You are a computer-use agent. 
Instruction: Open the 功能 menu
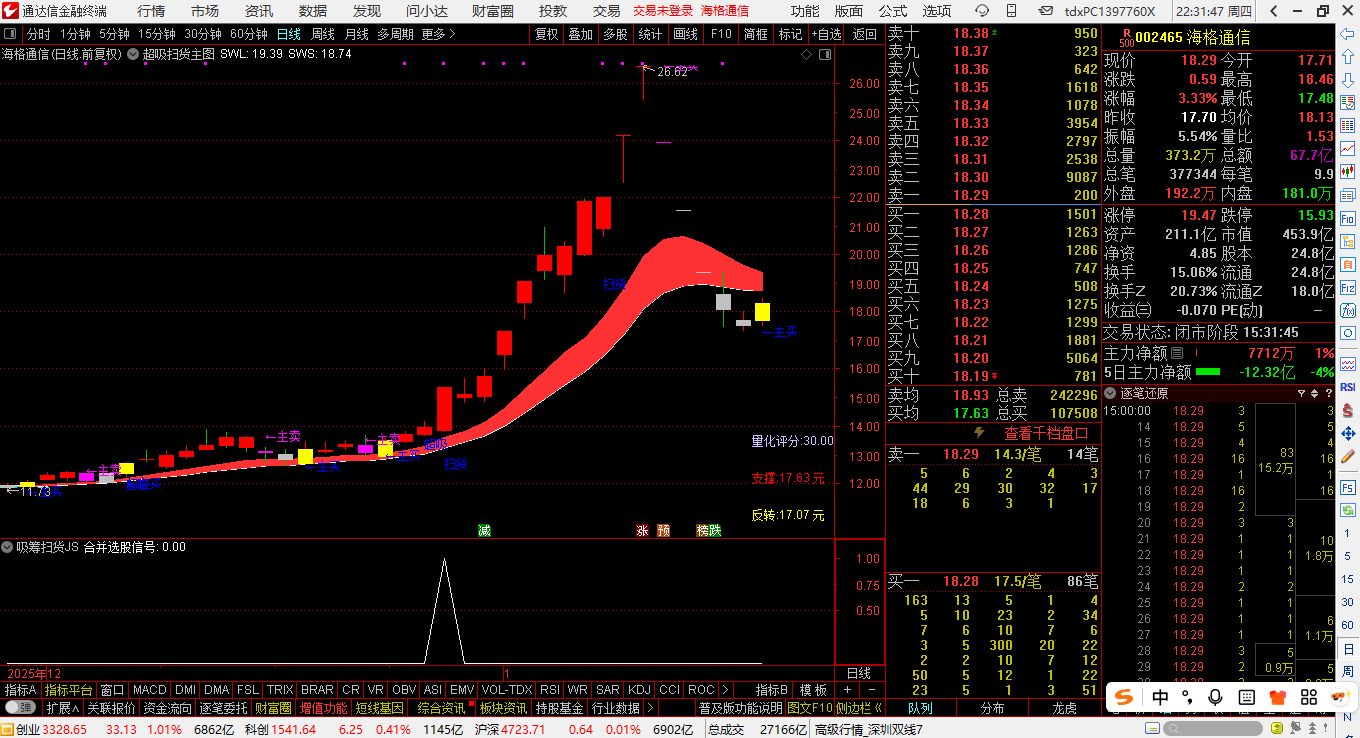(805, 11)
